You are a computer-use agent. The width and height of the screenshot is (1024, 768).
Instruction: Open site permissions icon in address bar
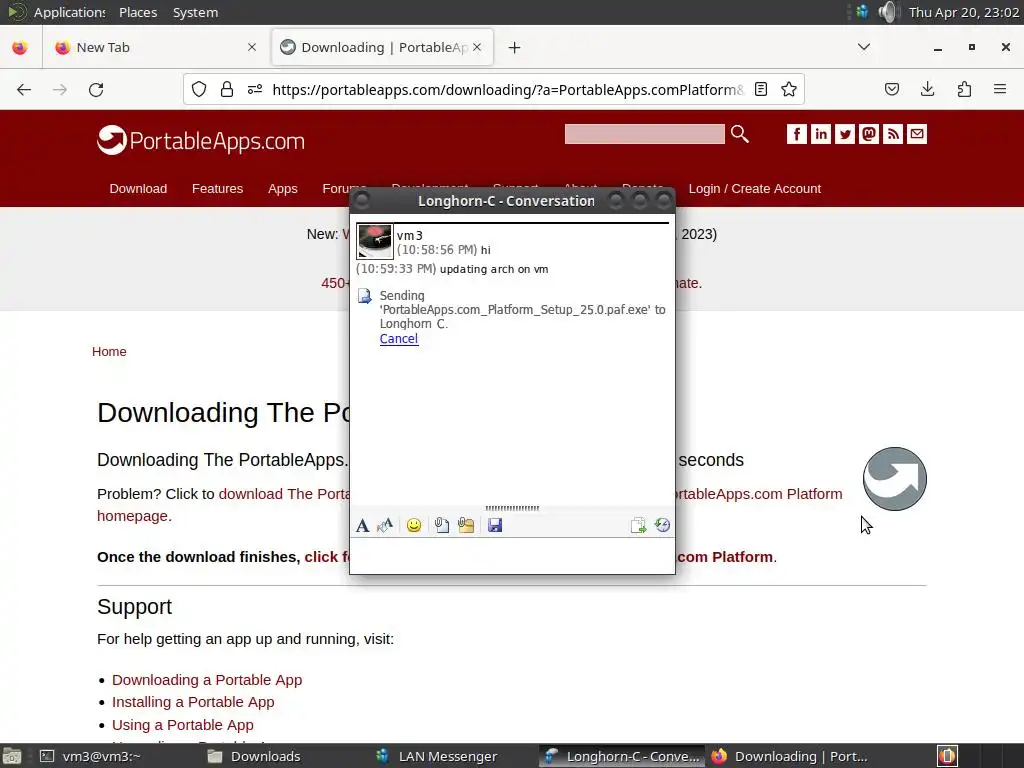coord(255,89)
